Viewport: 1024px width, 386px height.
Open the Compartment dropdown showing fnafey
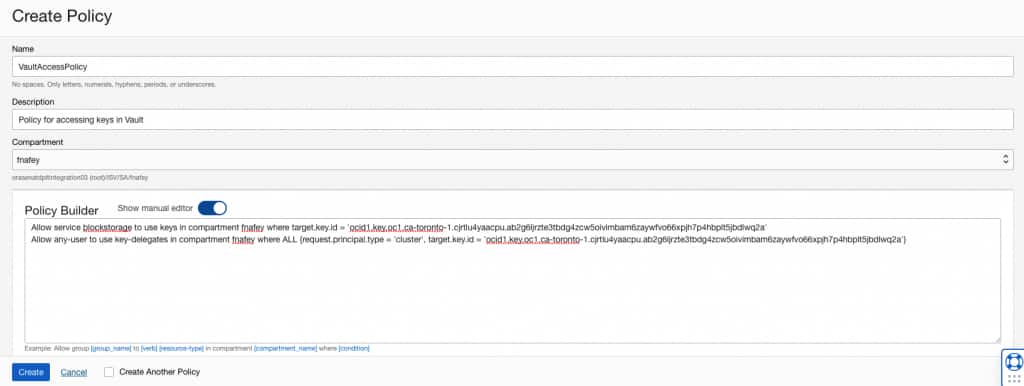point(512,159)
